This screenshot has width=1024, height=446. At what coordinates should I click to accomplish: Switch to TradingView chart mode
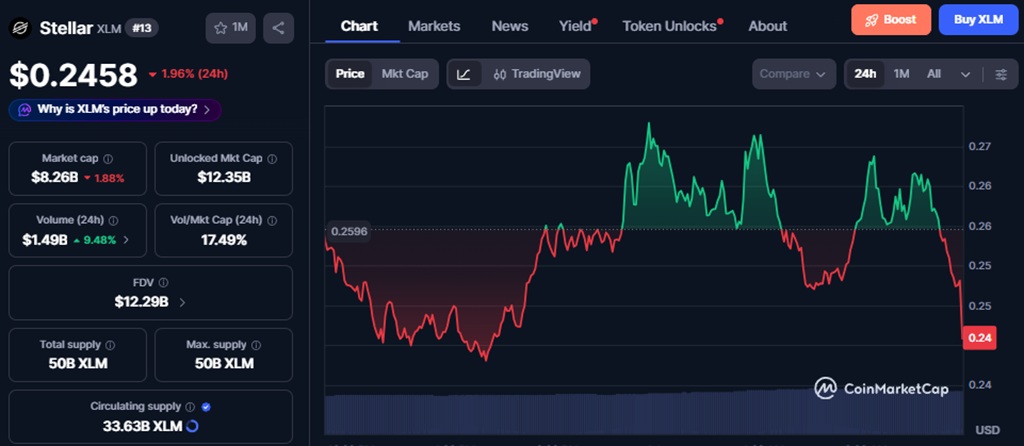coord(537,74)
